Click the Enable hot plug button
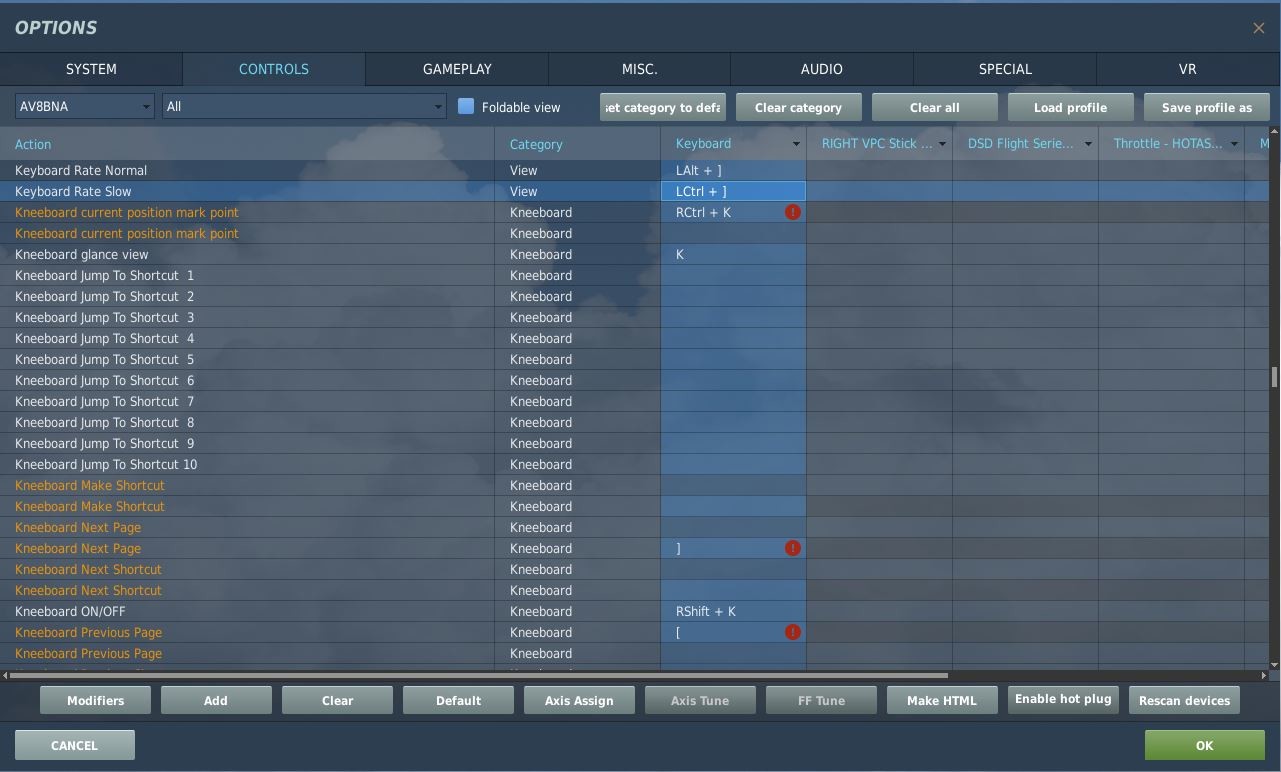This screenshot has width=1281, height=772. (1063, 699)
